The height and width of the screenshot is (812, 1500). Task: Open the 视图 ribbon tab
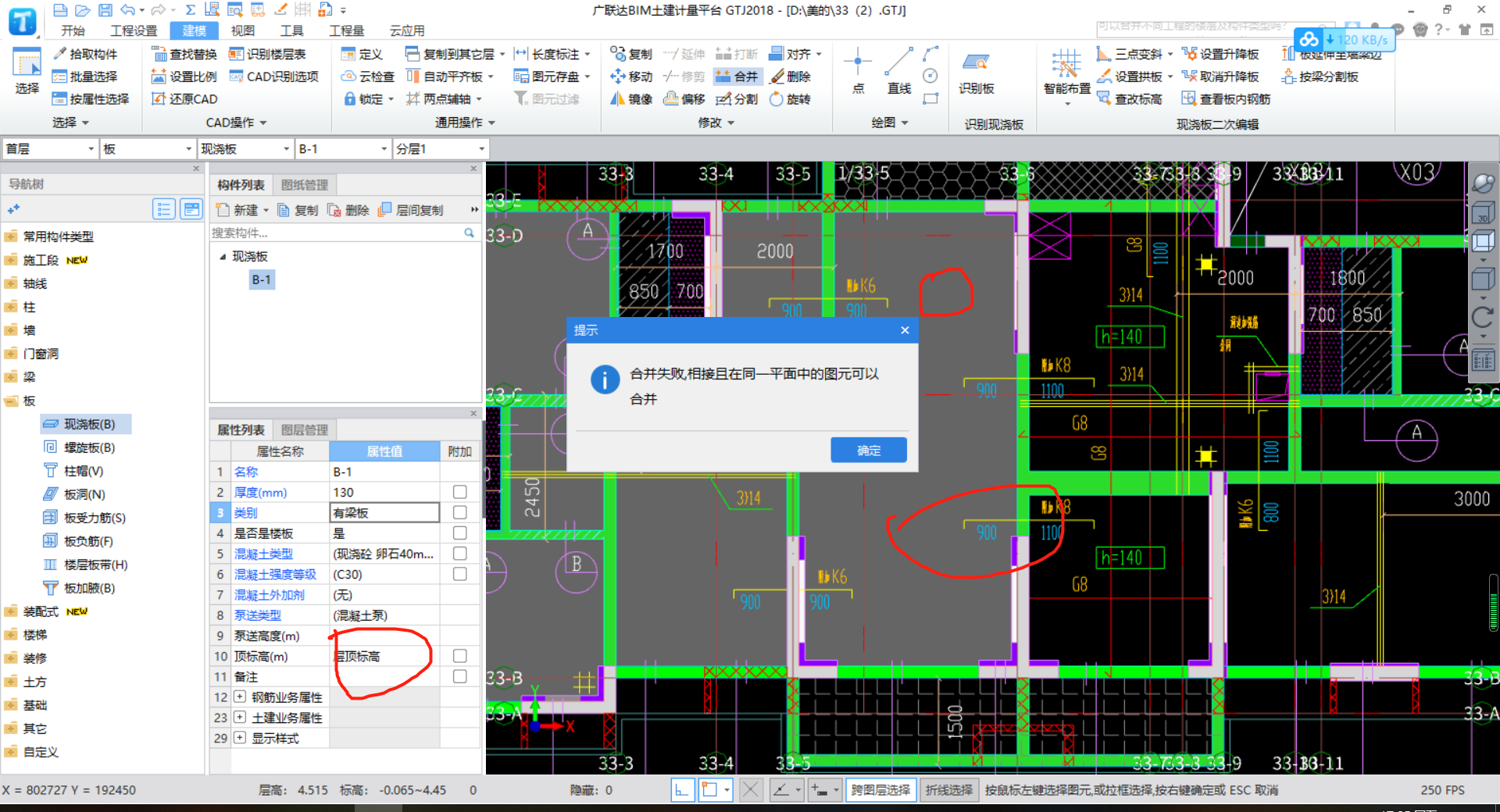point(243,30)
